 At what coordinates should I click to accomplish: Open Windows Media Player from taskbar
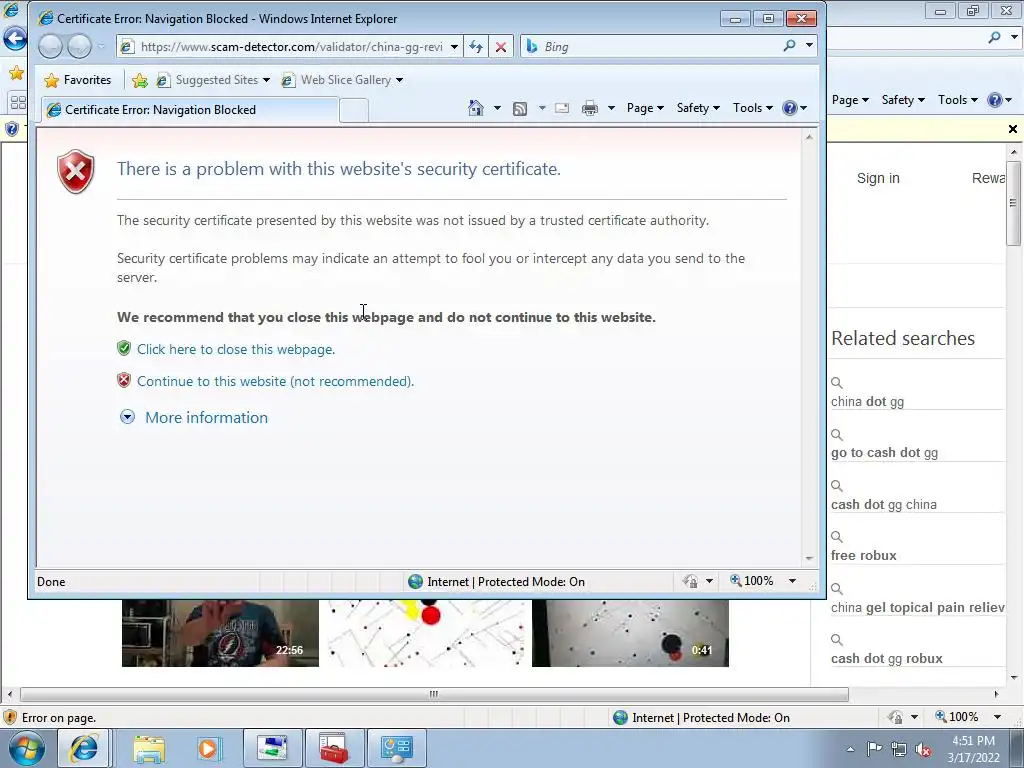pyautogui.click(x=208, y=748)
